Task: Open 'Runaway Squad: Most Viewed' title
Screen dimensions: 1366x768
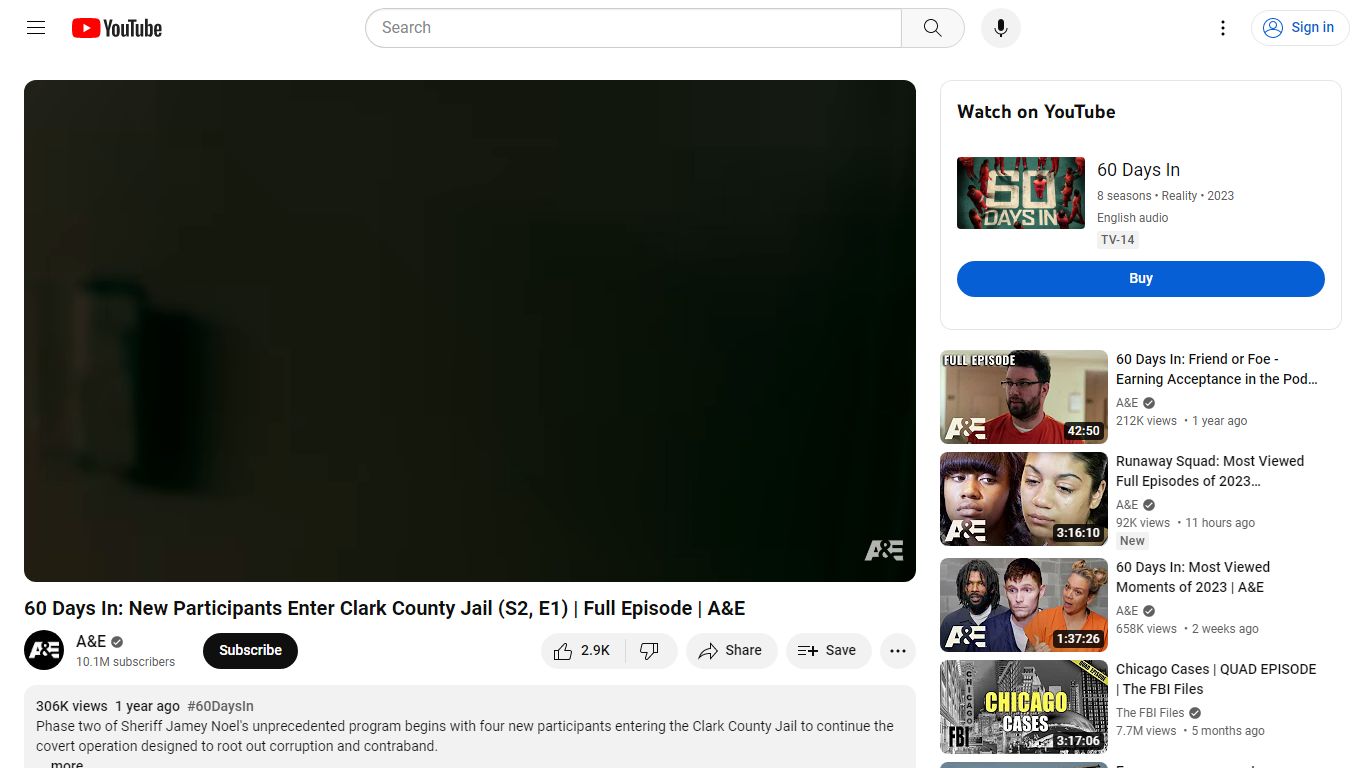Action: [x=1210, y=471]
